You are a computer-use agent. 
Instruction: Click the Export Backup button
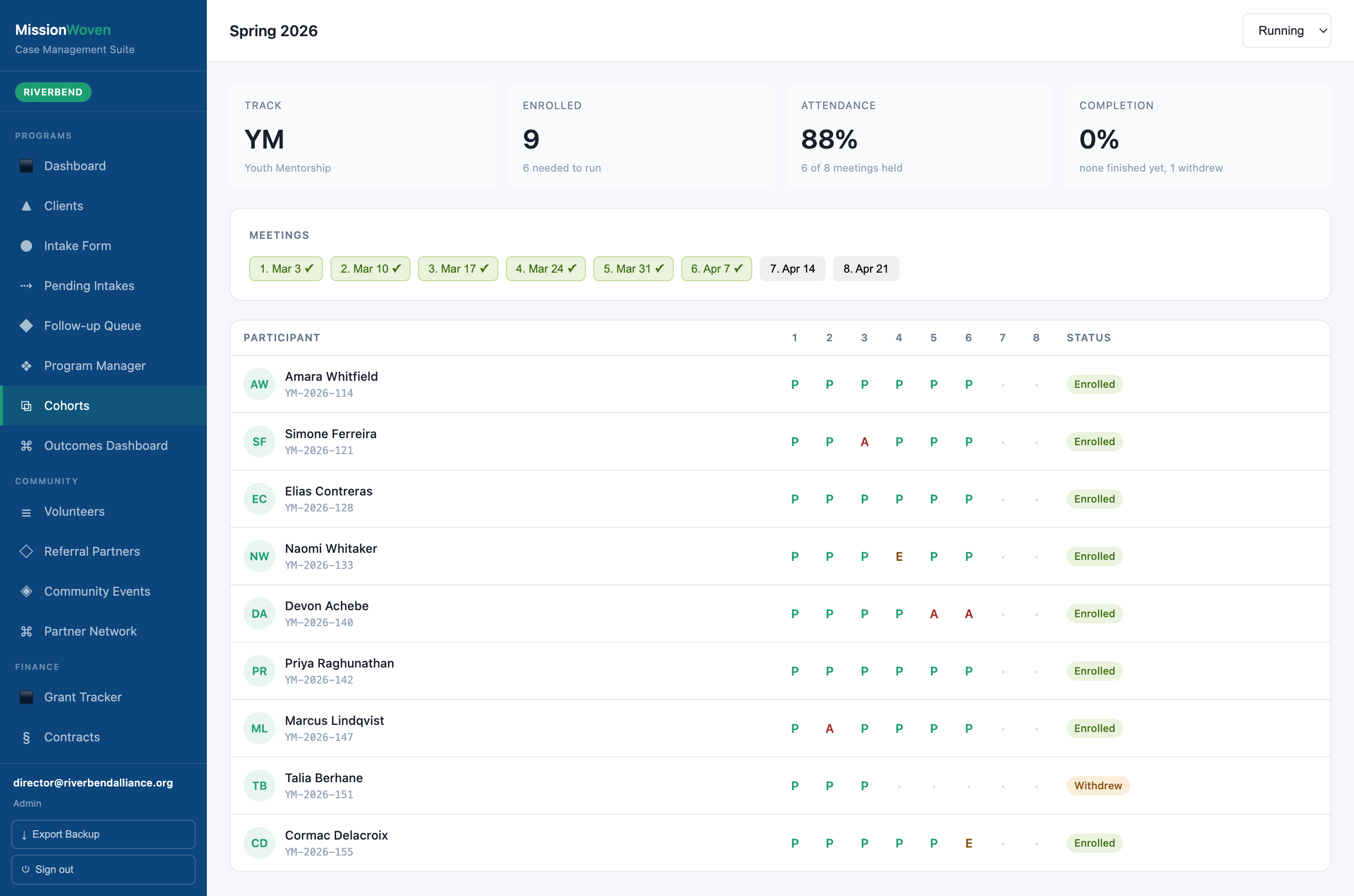tap(103, 834)
